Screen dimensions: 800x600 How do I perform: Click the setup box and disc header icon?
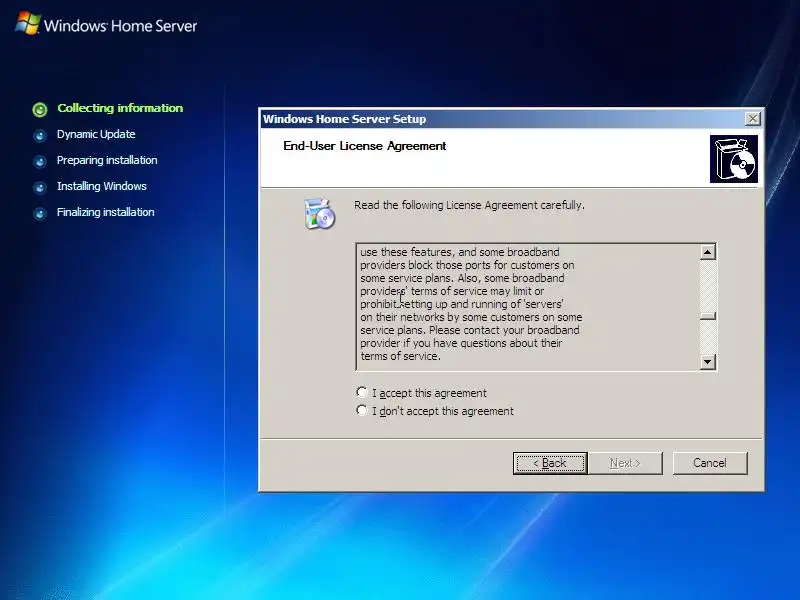(734, 159)
